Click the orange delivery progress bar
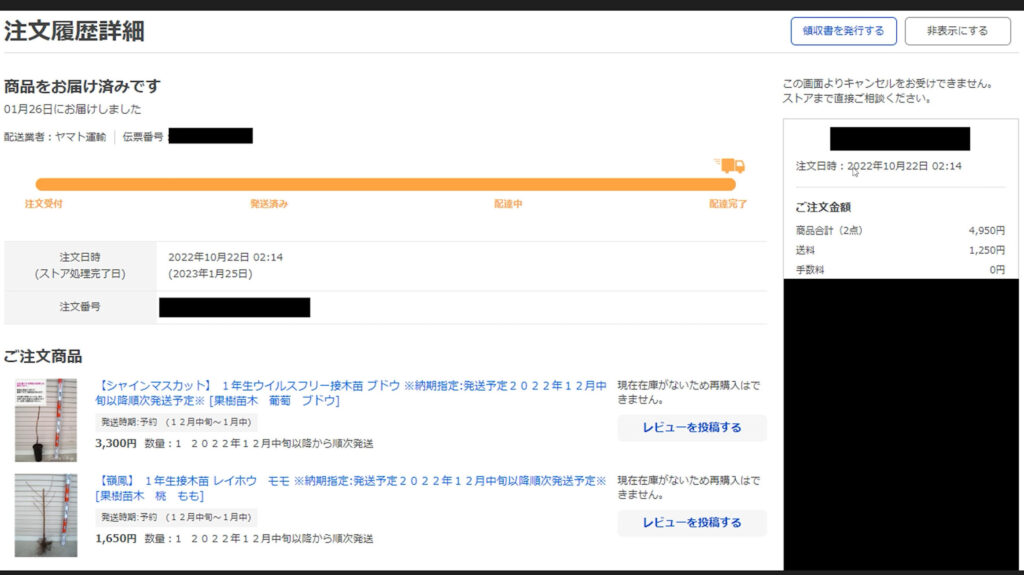 [385, 184]
